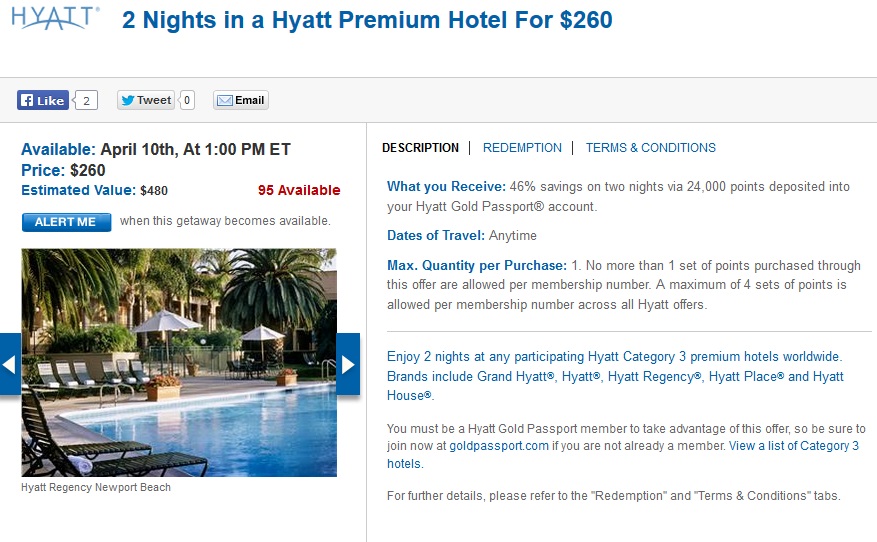Click the Facebook like count bubble
Screen dimensions: 877x542
point(87,100)
